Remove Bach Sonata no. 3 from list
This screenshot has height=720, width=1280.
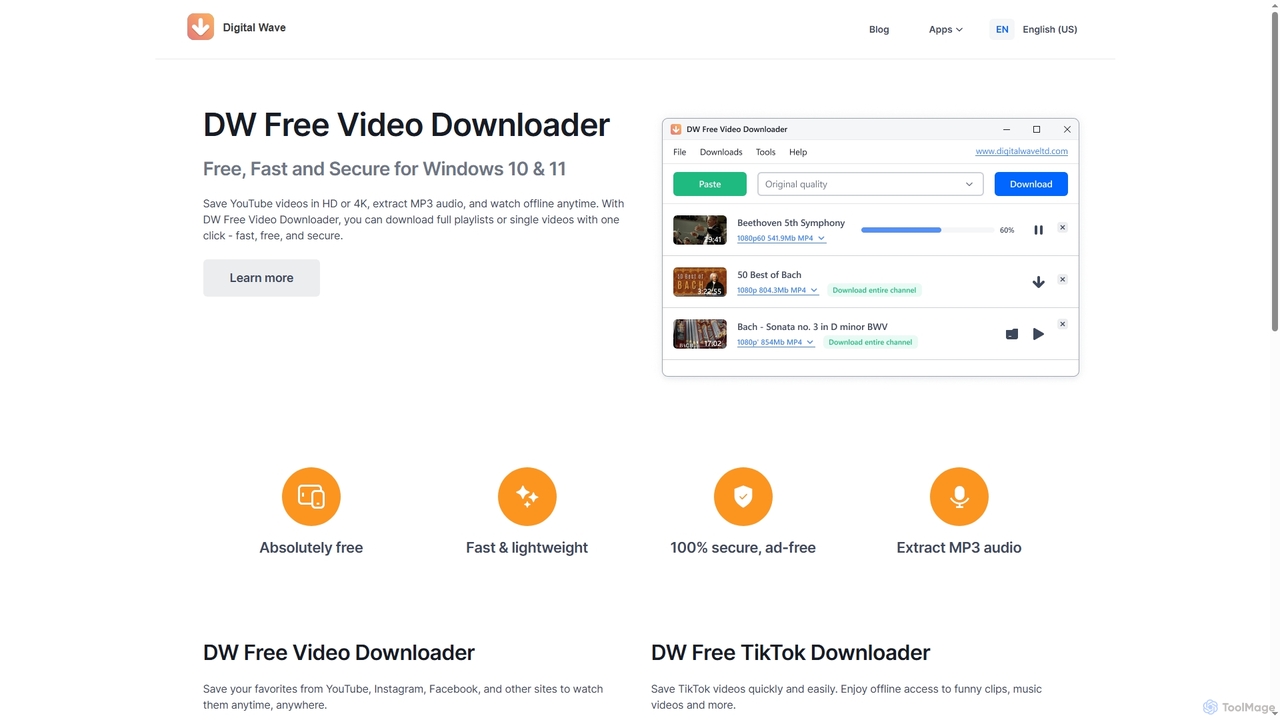click(x=1062, y=324)
